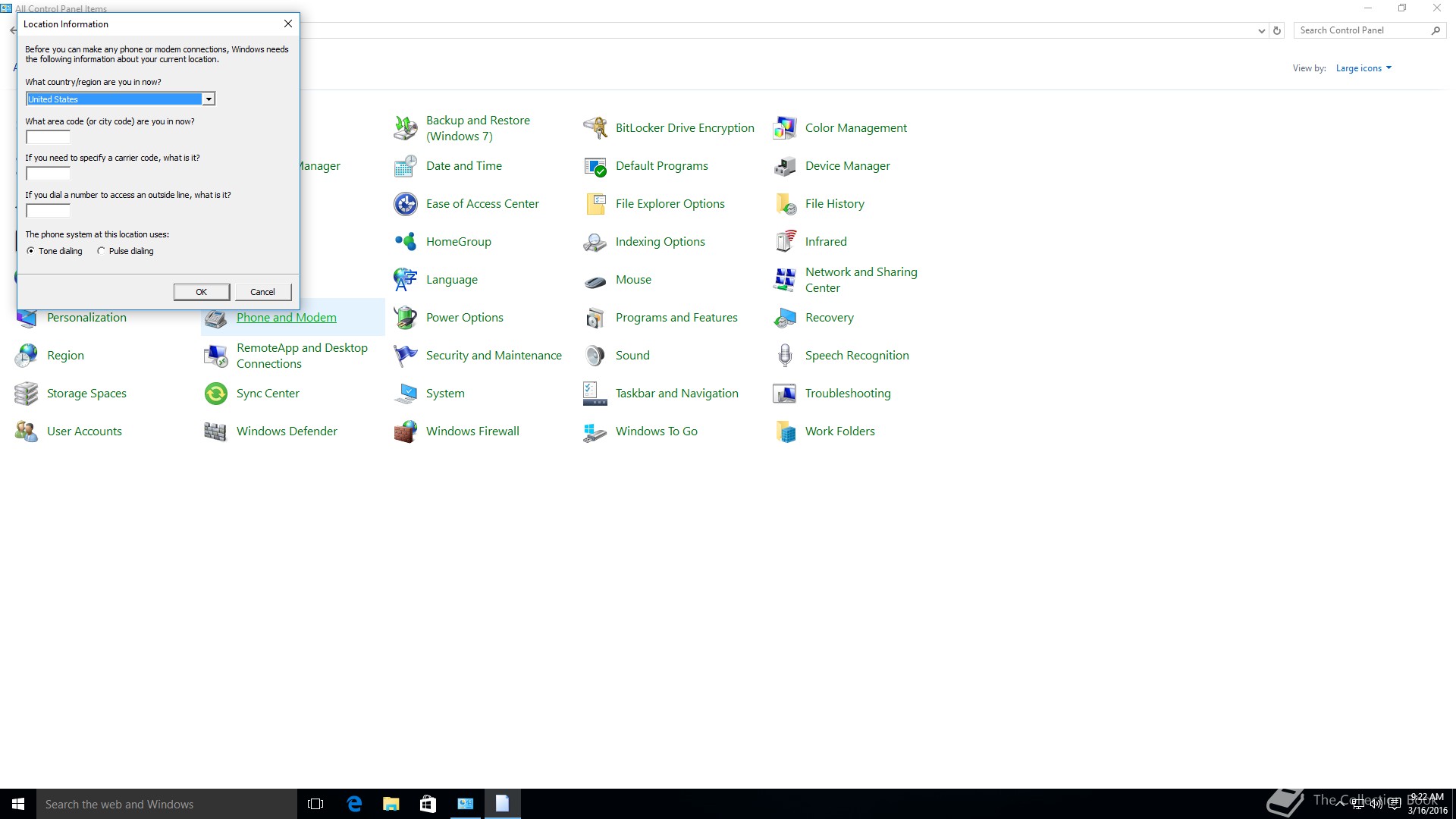Image resolution: width=1456 pixels, height=819 pixels.
Task: Click the Phone and Modem link
Action: (x=287, y=318)
